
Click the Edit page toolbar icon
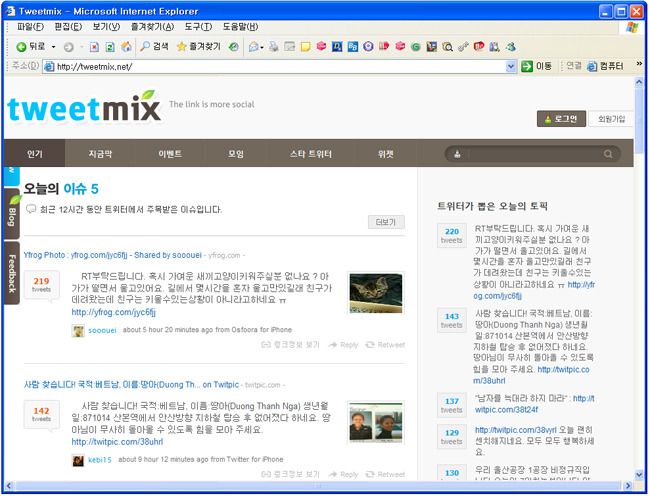[289, 46]
